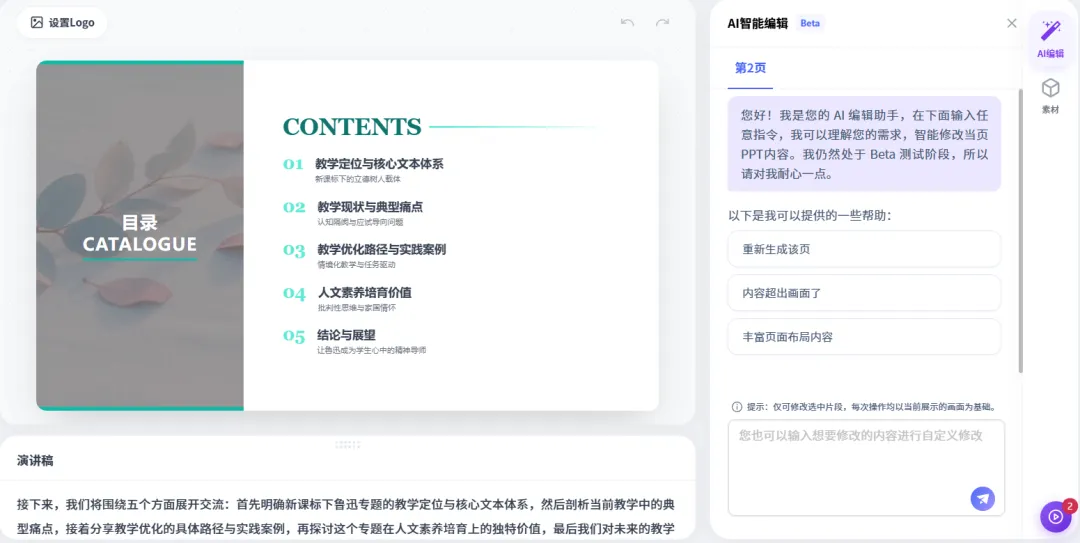This screenshot has height=543, width=1080.
Task: Select 教学定位与核心文本体系 title
Action: coord(380,164)
